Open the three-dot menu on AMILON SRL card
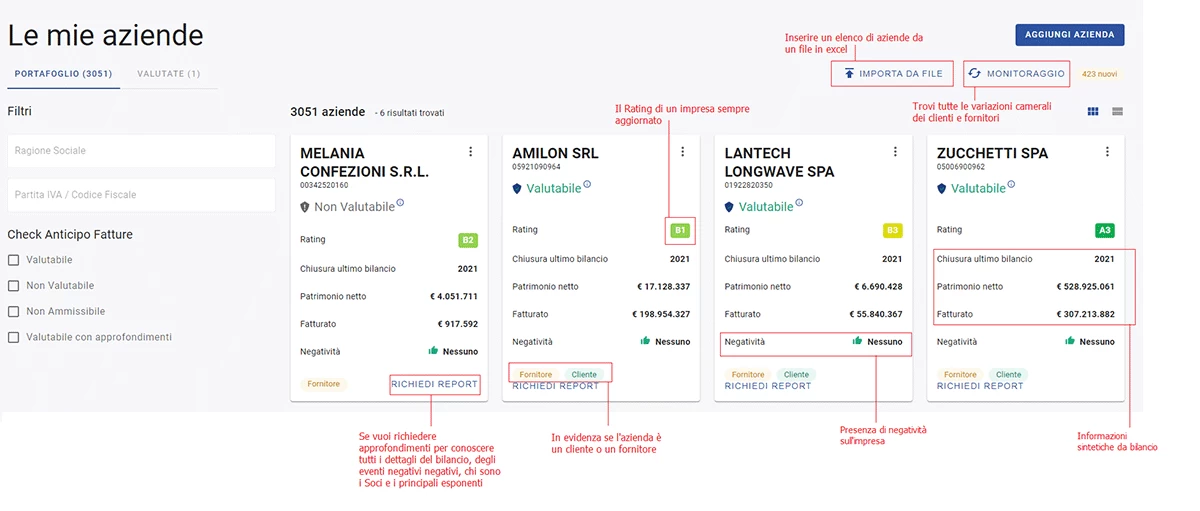The height and width of the screenshot is (511, 1200). point(683,152)
